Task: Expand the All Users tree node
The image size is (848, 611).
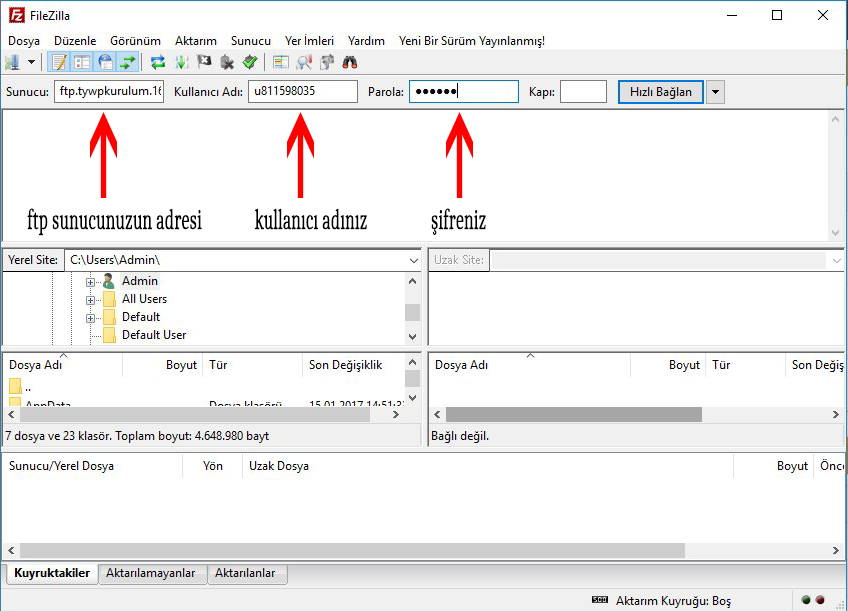Action: pos(90,300)
